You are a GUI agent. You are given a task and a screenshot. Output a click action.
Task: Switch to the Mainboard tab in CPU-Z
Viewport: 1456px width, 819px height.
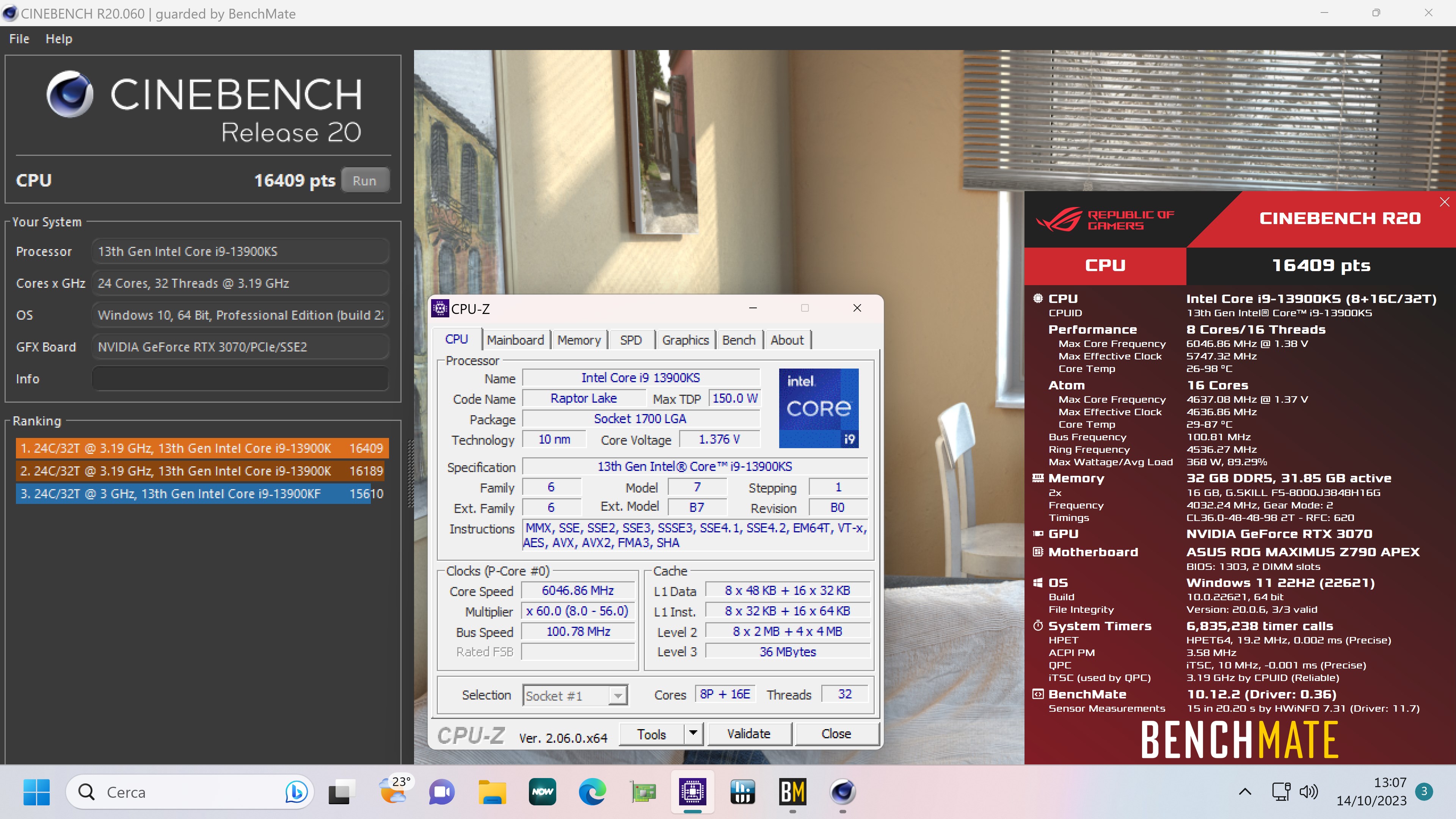[515, 340]
